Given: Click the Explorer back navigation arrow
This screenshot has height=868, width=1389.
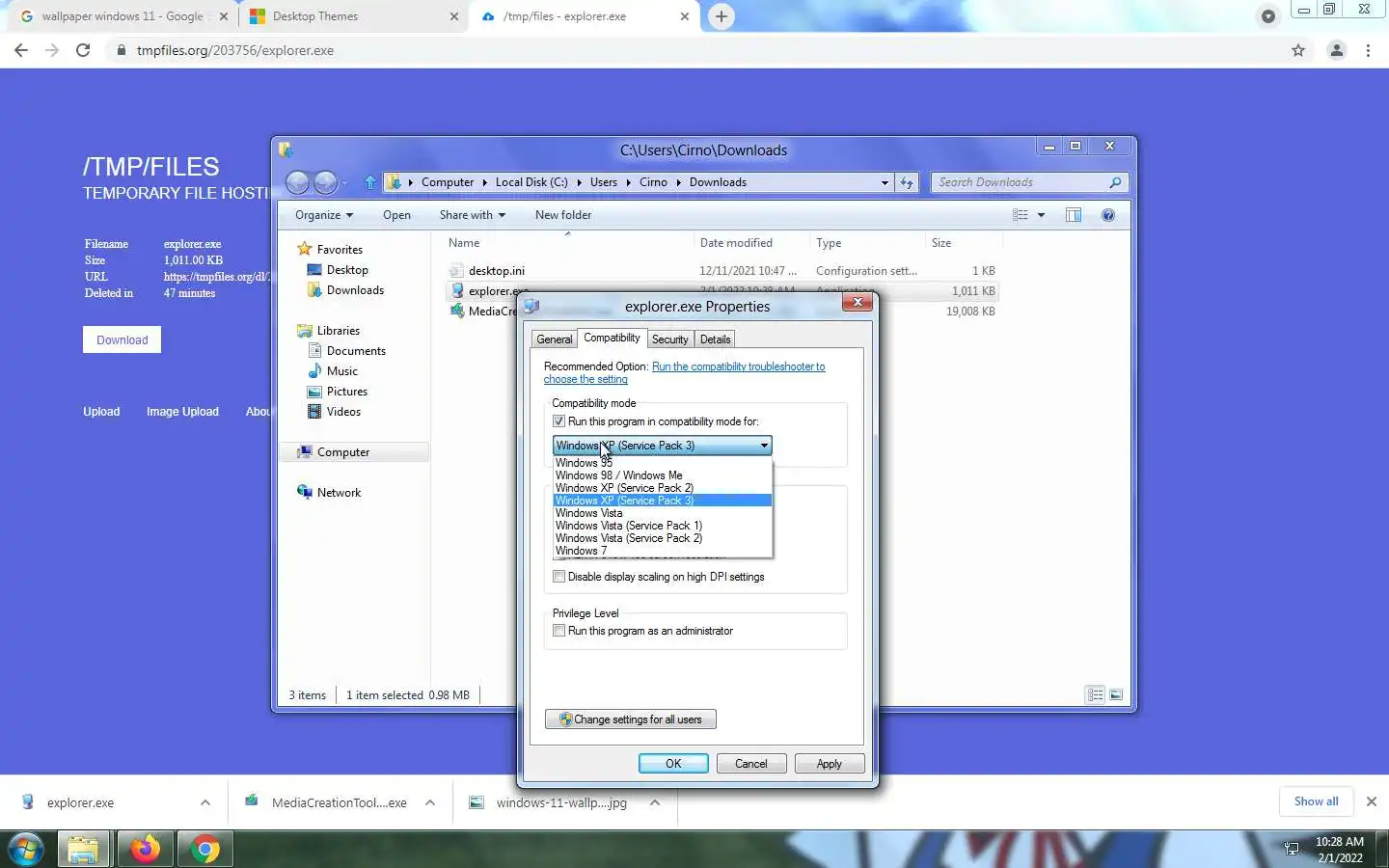Looking at the screenshot, I should (x=298, y=182).
